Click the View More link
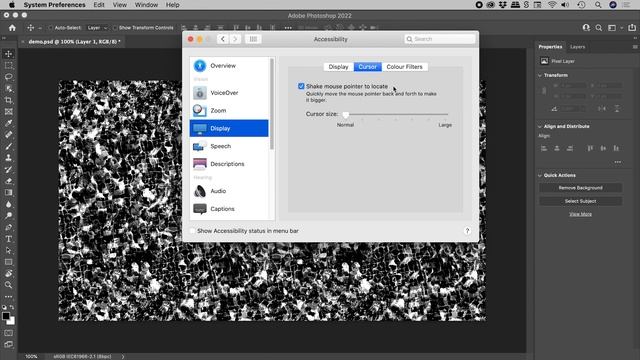 tap(580, 214)
